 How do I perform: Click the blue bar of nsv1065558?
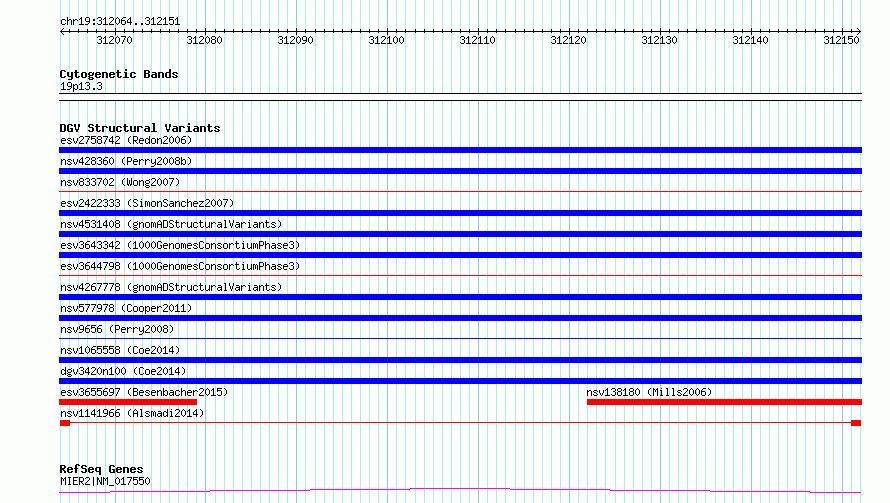(x=460, y=360)
